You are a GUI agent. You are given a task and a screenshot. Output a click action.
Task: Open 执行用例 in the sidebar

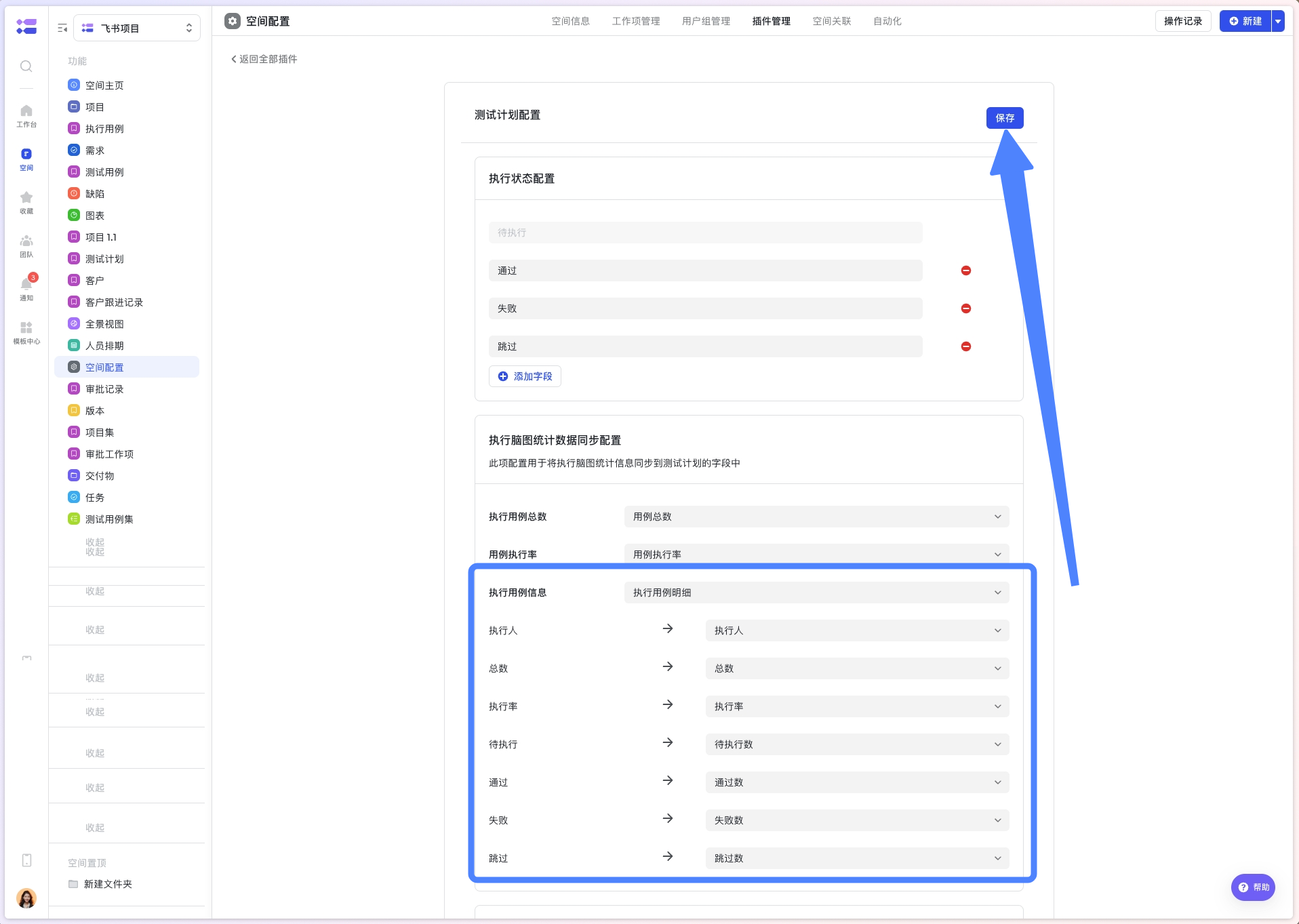(127, 129)
